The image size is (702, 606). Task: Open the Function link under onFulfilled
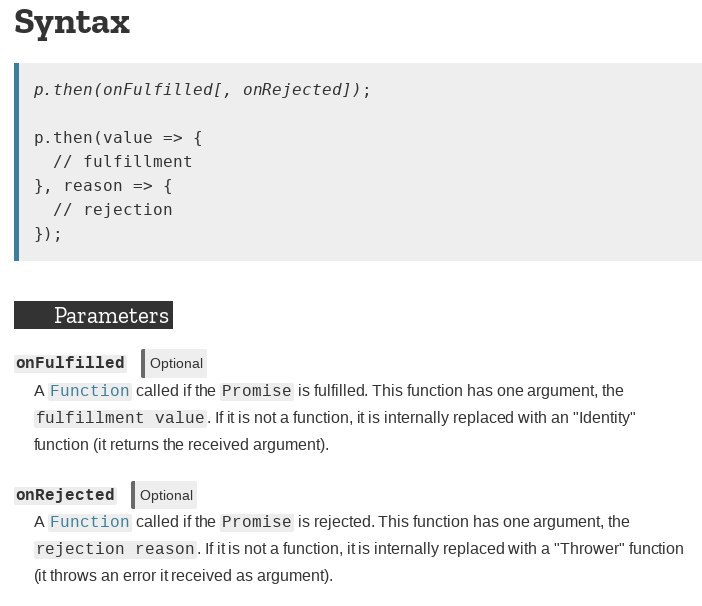pos(90,391)
